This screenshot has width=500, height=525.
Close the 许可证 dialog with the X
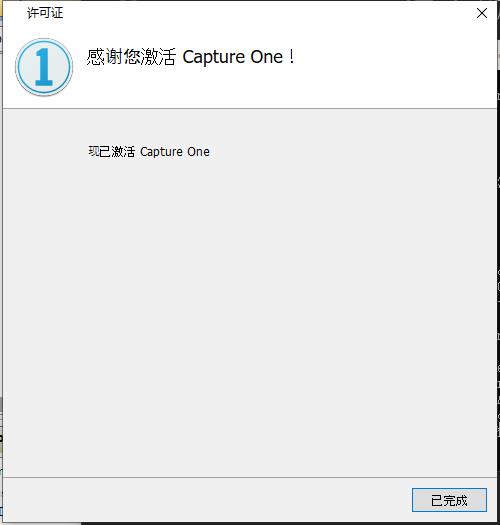tap(482, 13)
